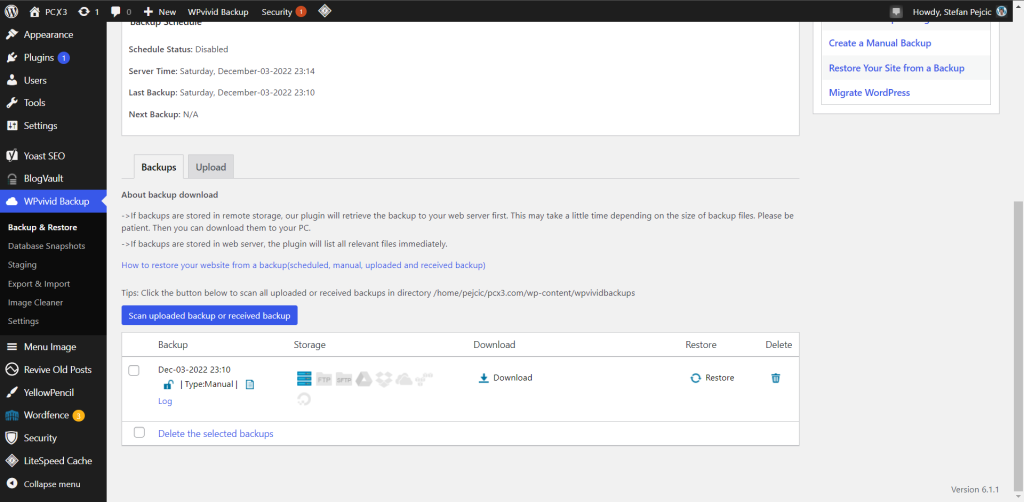This screenshot has width=1024, height=502.
Task: Switch to the Backups tab
Action: tap(159, 167)
